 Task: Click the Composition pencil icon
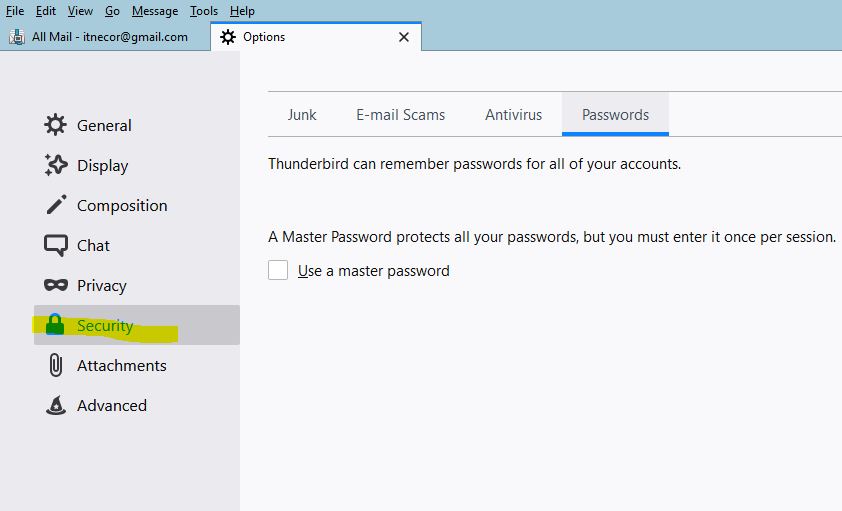coord(56,205)
